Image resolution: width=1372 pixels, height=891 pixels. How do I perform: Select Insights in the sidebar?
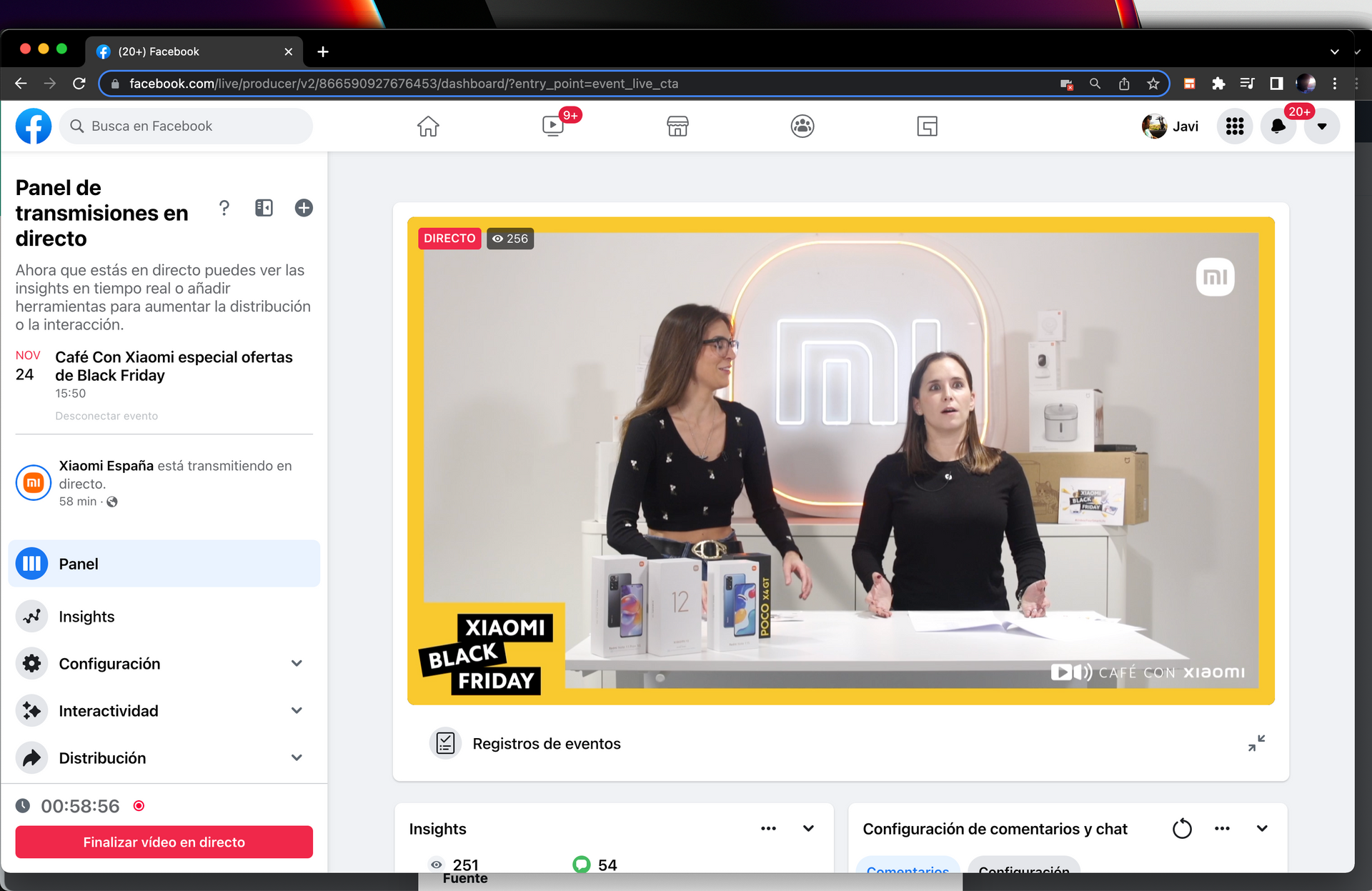point(86,617)
